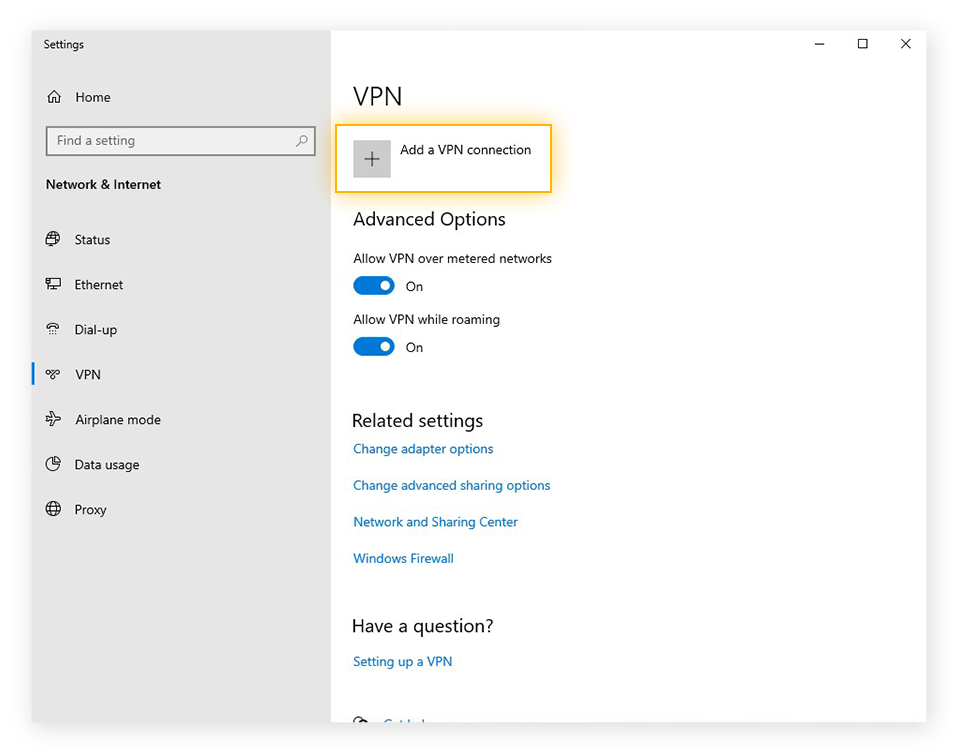The image size is (960, 752).
Task: Select the VPN icon in the sidebar
Action: click(x=53, y=374)
